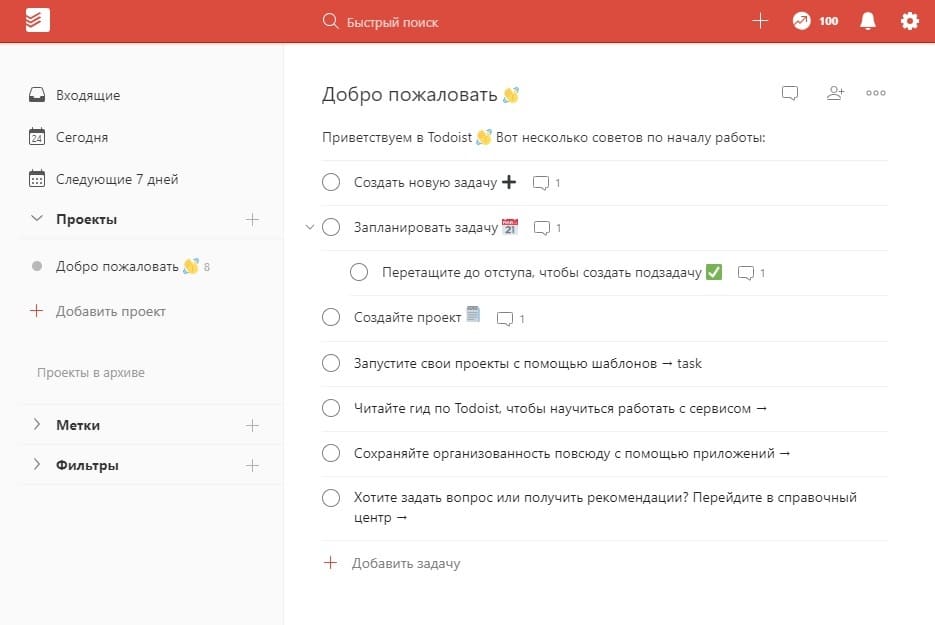This screenshot has width=935, height=625.
Task: Collapse the Проекты section
Action: click(x=37, y=219)
